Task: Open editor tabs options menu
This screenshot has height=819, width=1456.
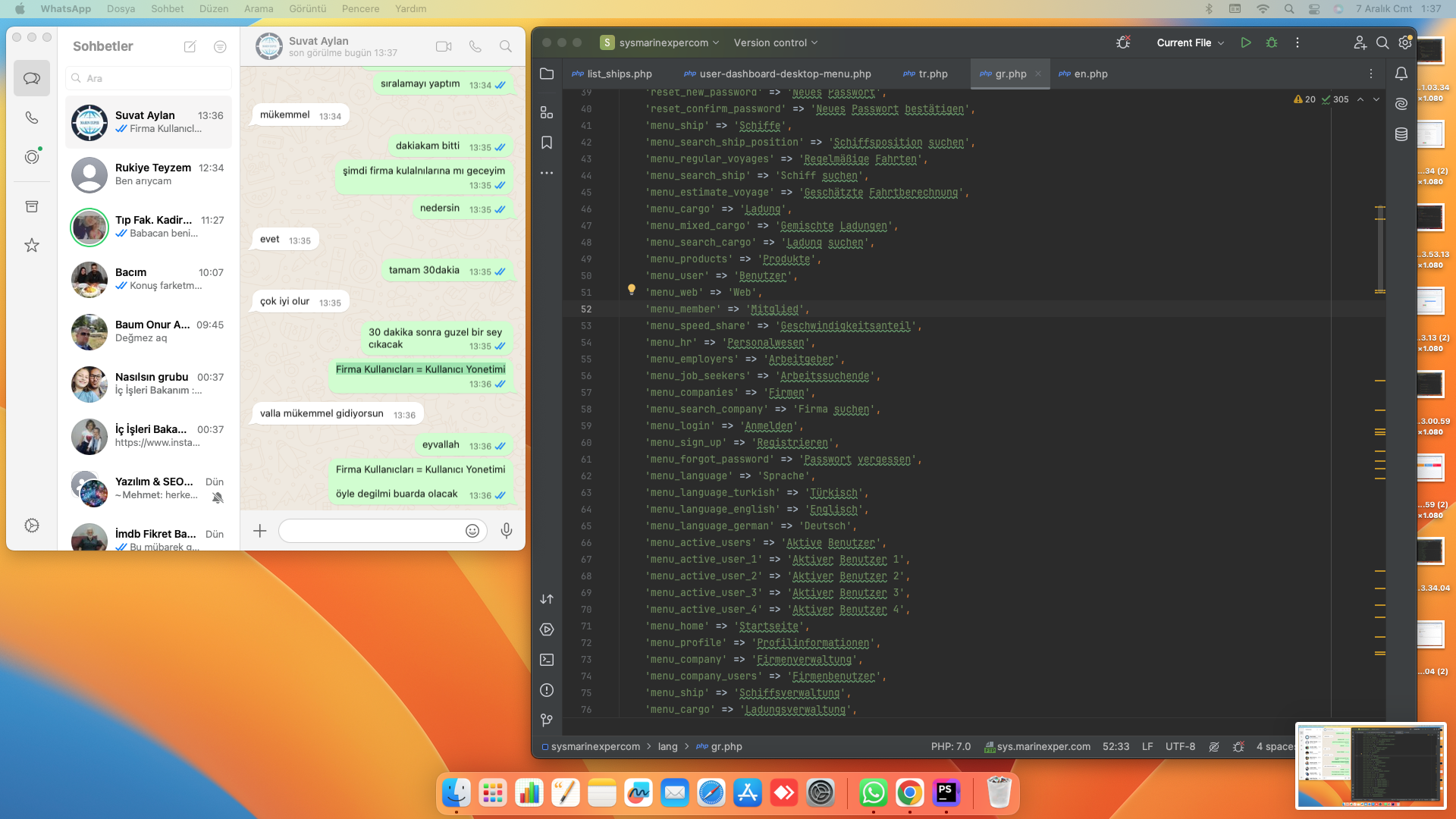Action: pyautogui.click(x=1371, y=74)
